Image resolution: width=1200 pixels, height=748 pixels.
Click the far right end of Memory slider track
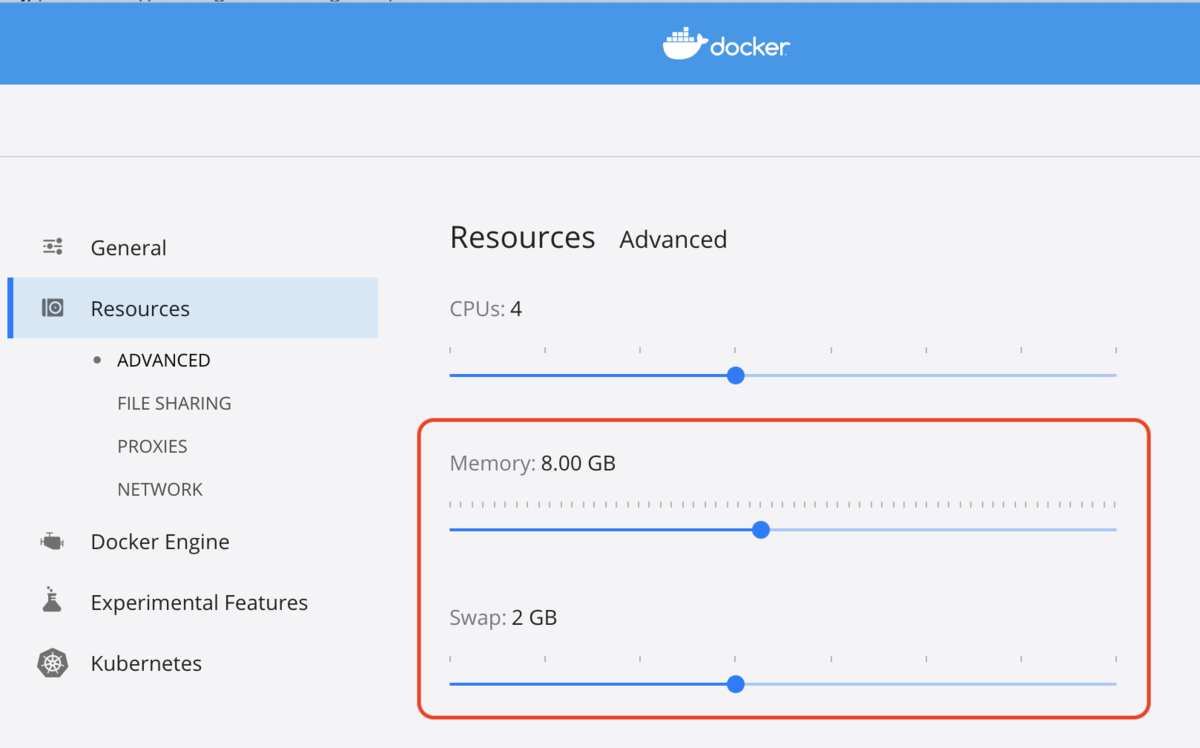tap(1112, 529)
